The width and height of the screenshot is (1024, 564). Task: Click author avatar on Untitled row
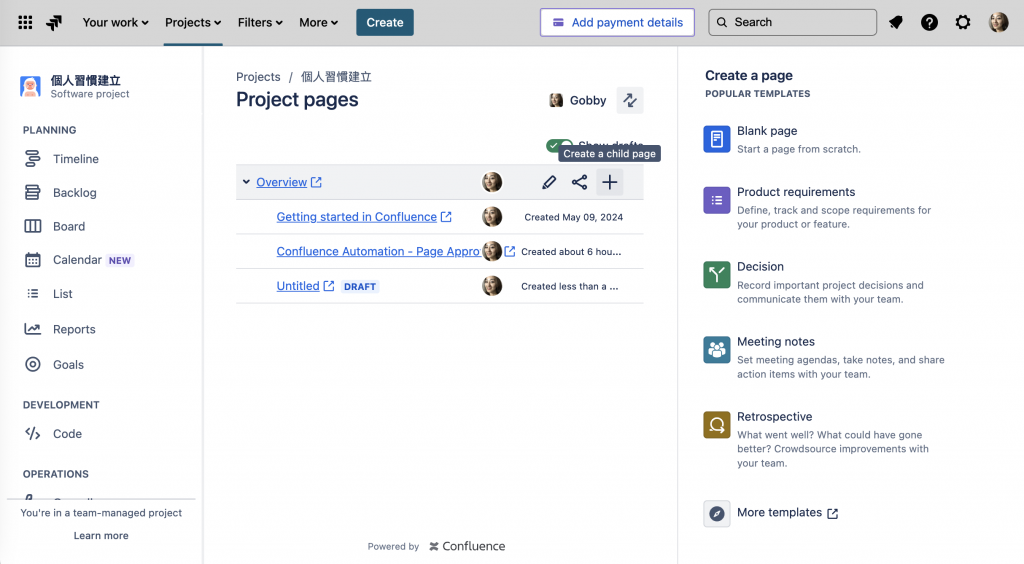492,286
